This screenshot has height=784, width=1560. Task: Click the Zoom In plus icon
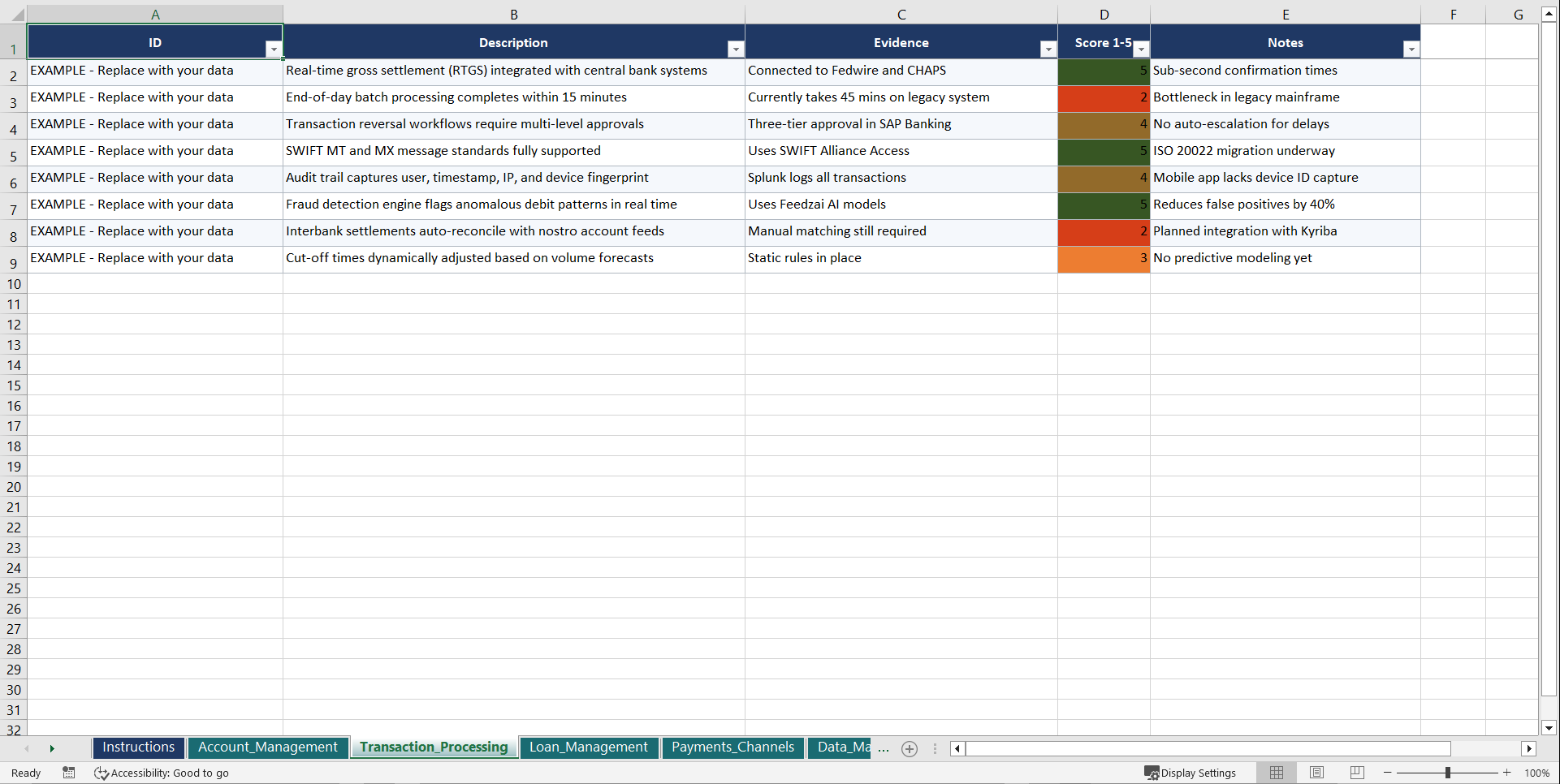pos(1506,773)
